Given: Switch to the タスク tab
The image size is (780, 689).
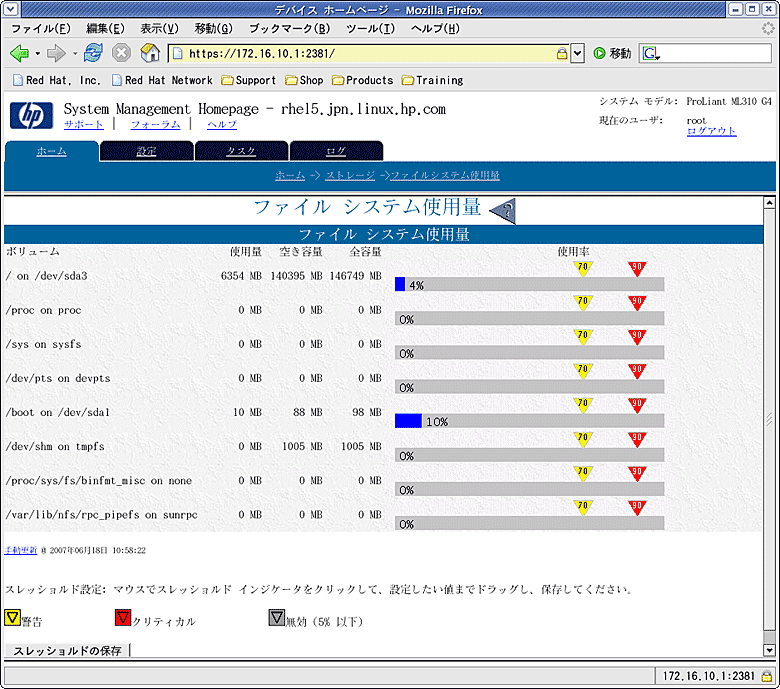Looking at the screenshot, I should tap(241, 151).
